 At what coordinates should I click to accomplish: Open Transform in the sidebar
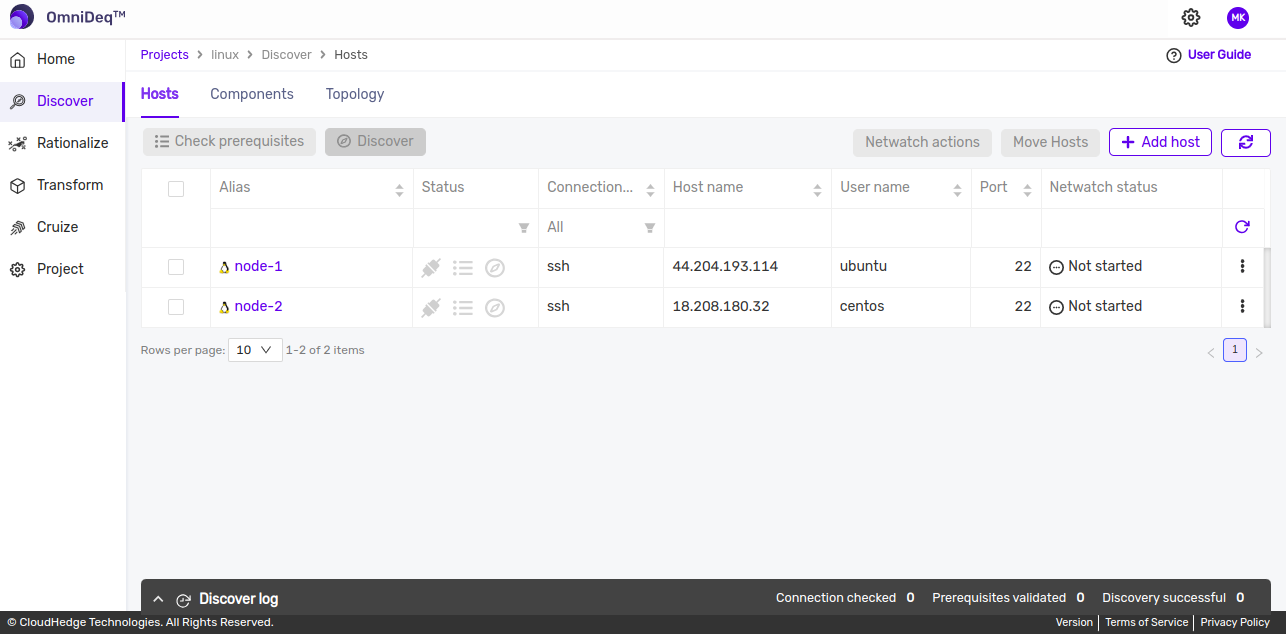coord(62,185)
